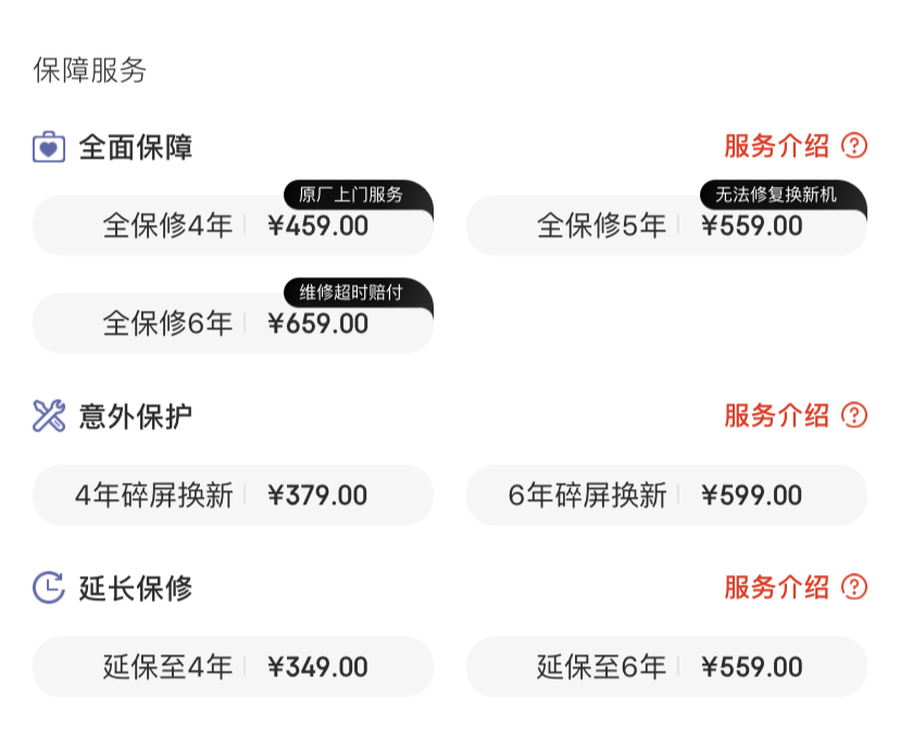Click the 意外保护 wrench tools icon

coord(49,416)
